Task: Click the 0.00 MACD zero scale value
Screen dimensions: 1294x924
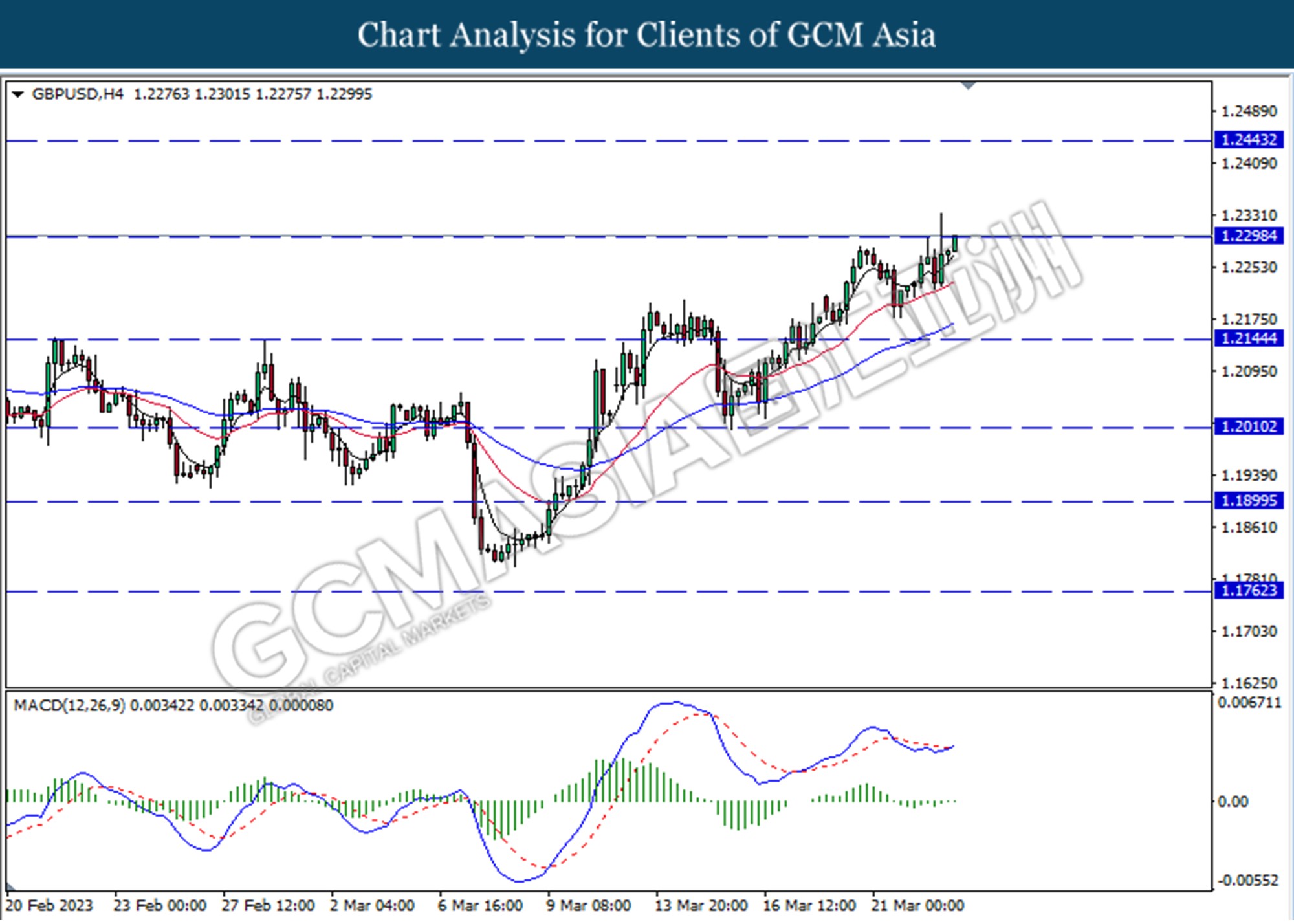Action: coord(1233,802)
